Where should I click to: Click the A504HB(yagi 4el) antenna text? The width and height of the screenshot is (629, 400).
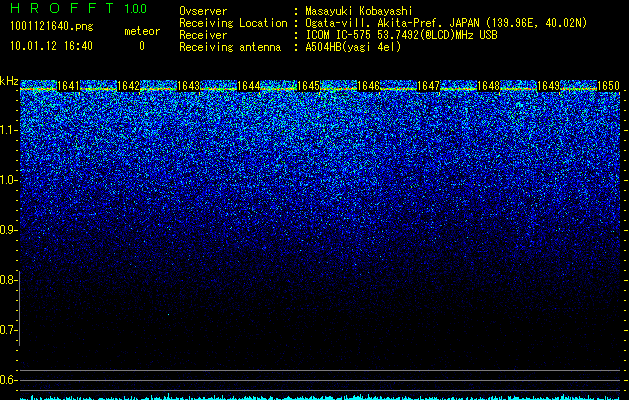[x=353, y=47]
